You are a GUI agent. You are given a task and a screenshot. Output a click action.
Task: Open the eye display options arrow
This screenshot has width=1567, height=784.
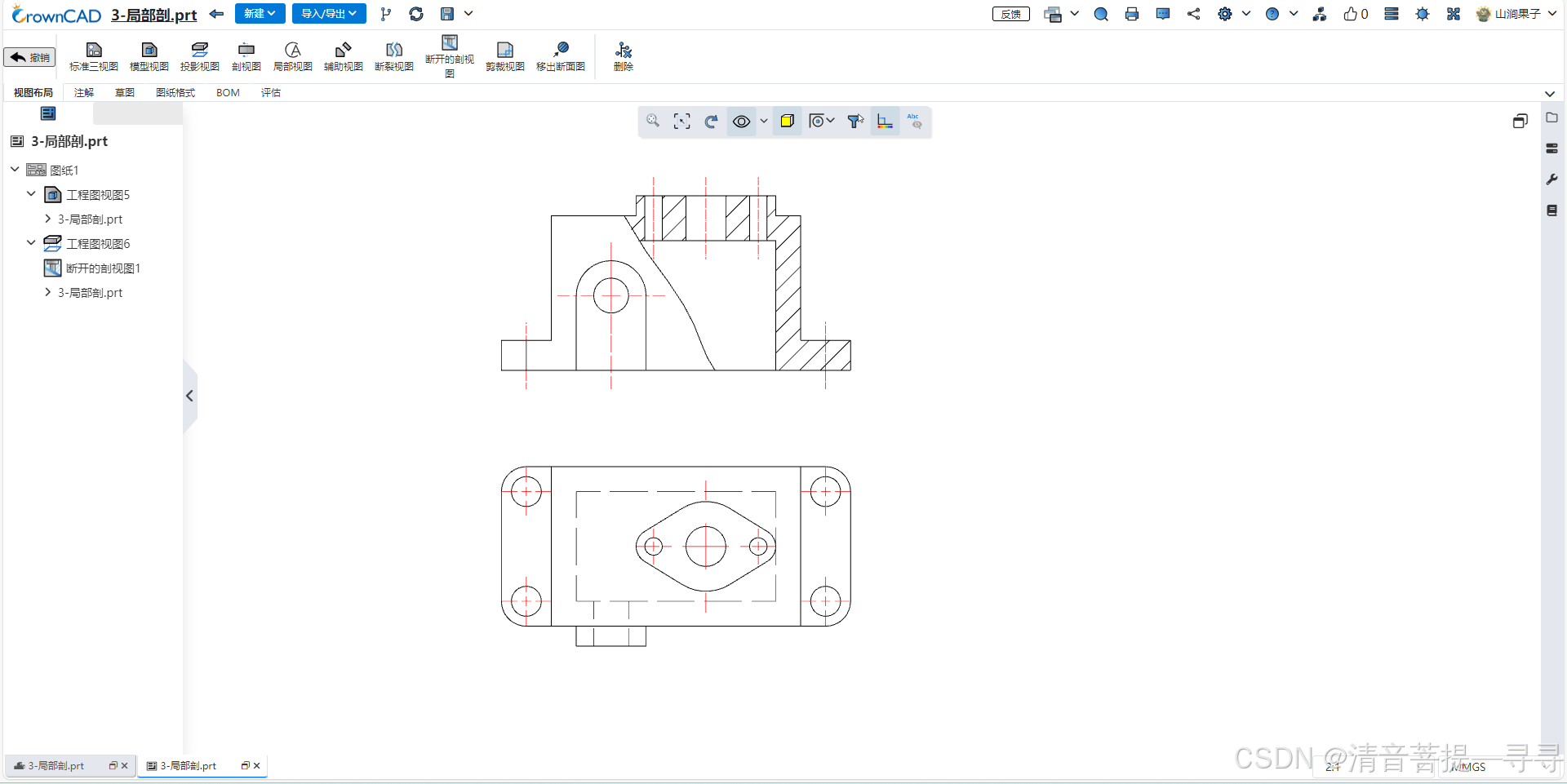pos(764,122)
